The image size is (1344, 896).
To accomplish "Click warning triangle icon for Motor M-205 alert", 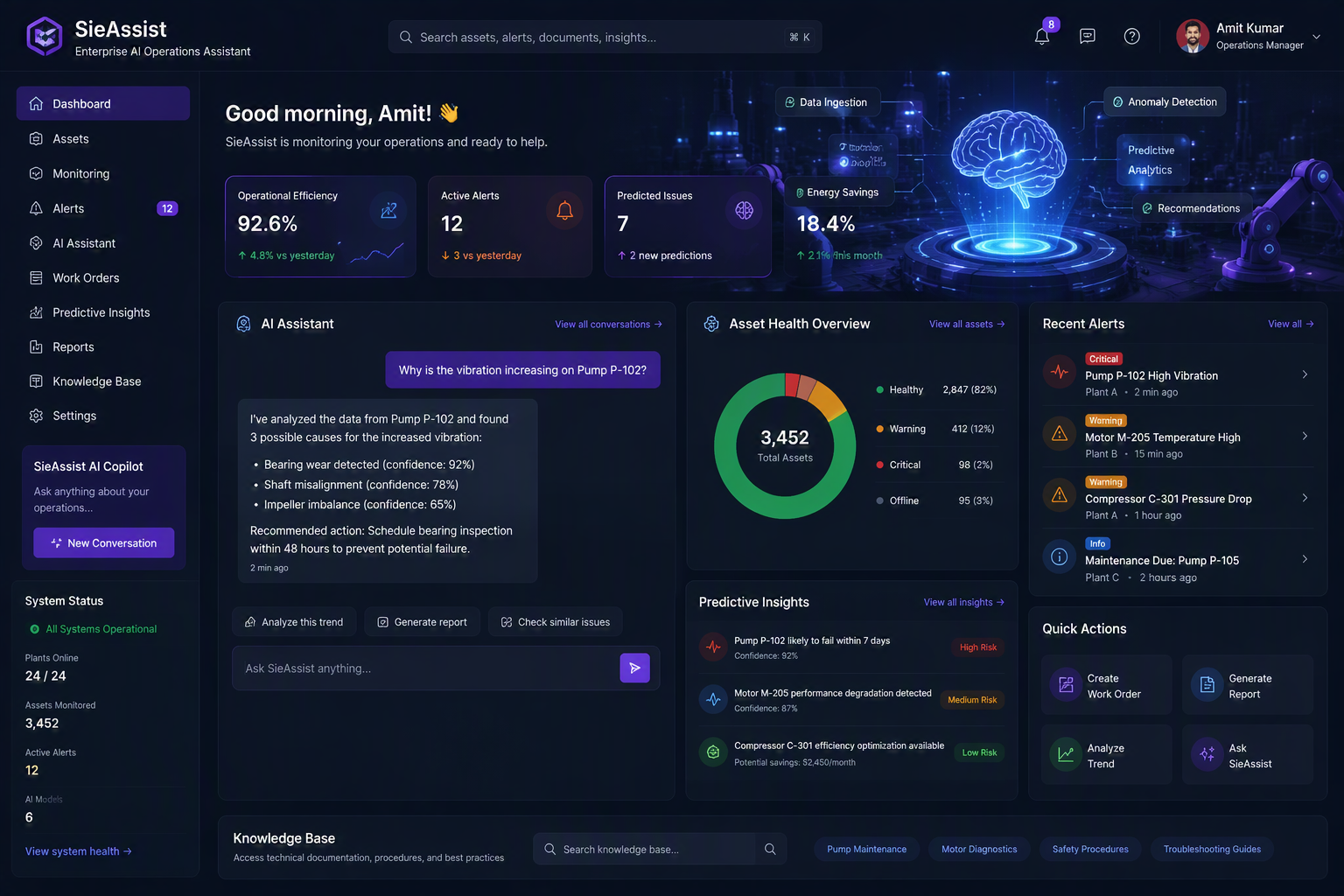I will click(x=1060, y=433).
